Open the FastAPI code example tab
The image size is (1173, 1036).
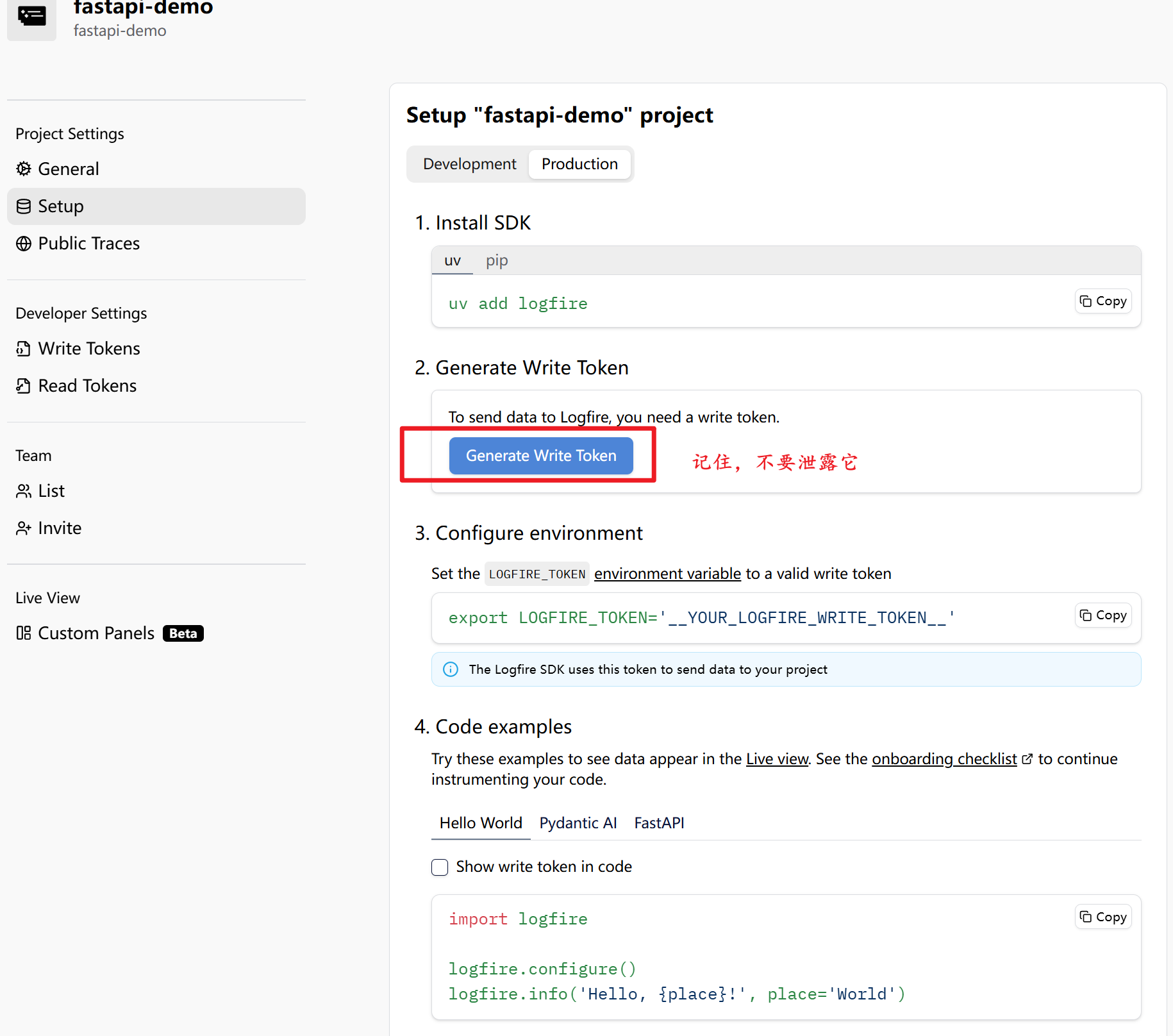[659, 823]
